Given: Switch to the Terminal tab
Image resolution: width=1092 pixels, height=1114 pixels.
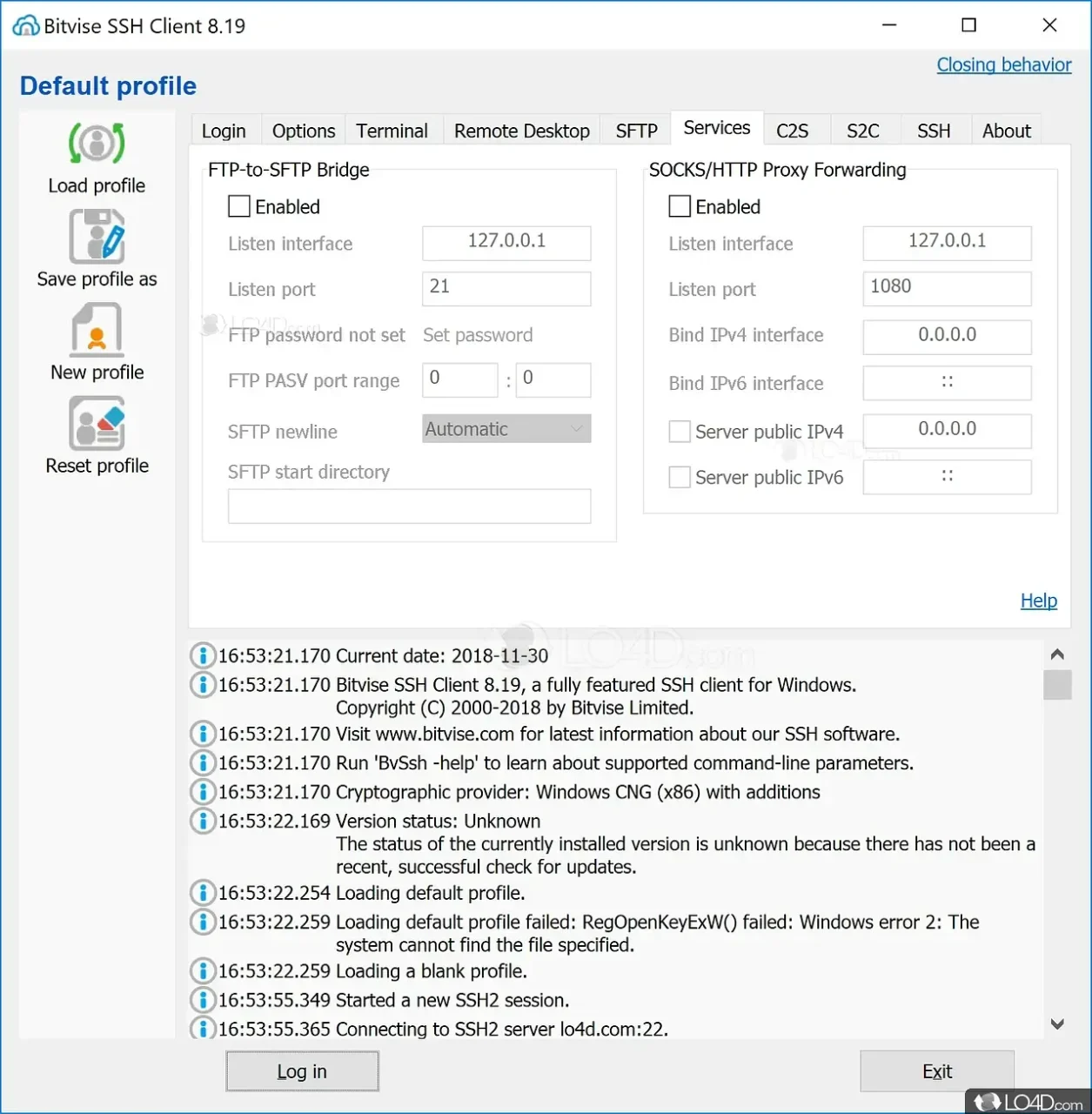Looking at the screenshot, I should tap(392, 131).
